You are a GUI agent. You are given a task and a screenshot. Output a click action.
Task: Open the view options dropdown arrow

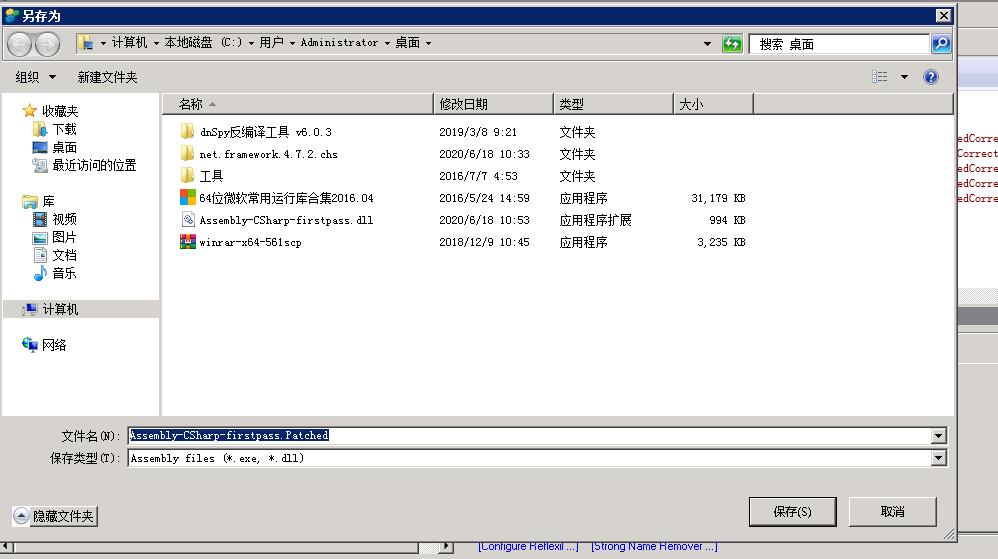click(904, 77)
